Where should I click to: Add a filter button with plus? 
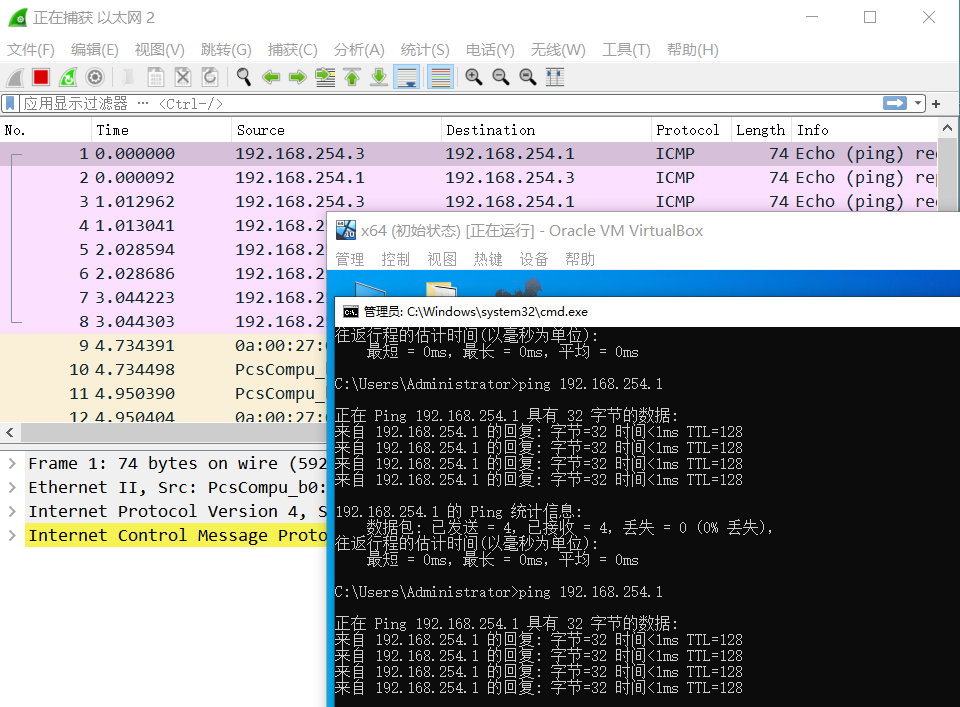tap(936, 104)
